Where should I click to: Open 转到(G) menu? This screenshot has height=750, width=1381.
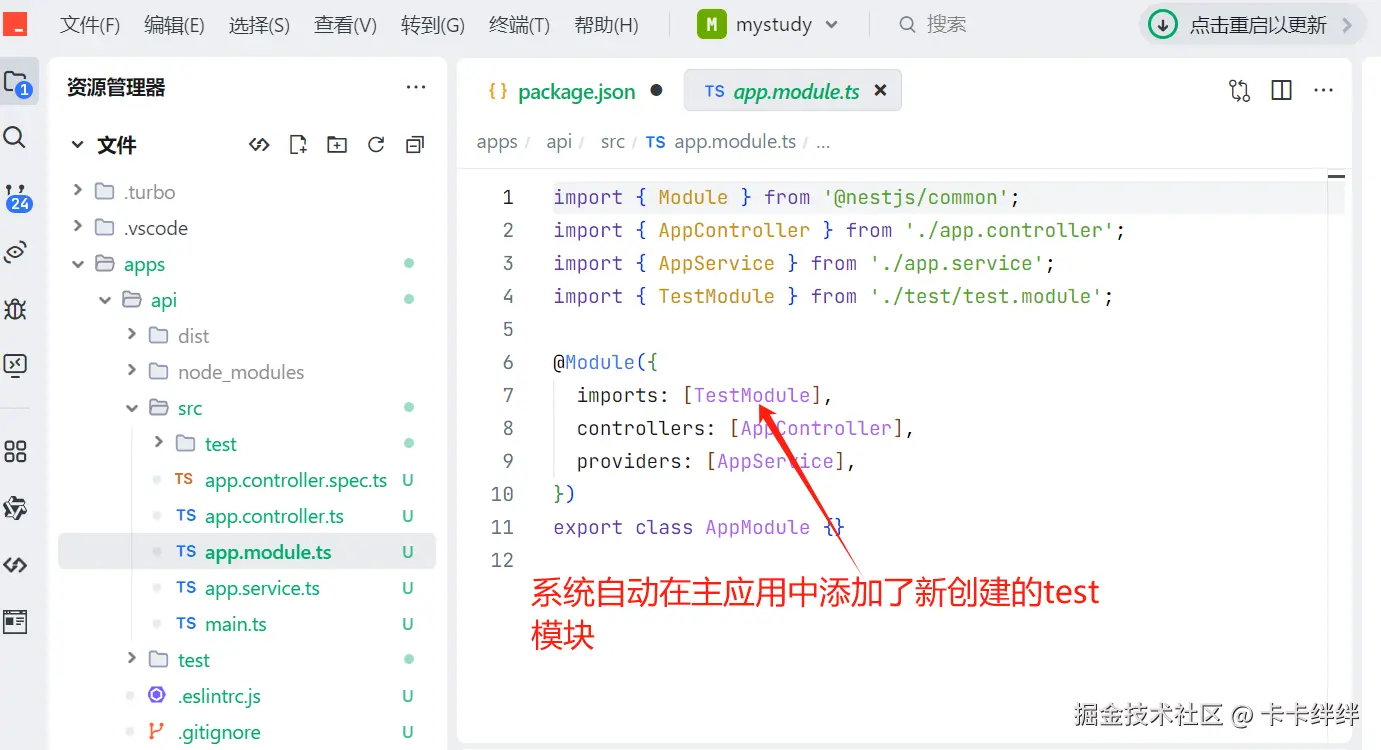[x=433, y=25]
